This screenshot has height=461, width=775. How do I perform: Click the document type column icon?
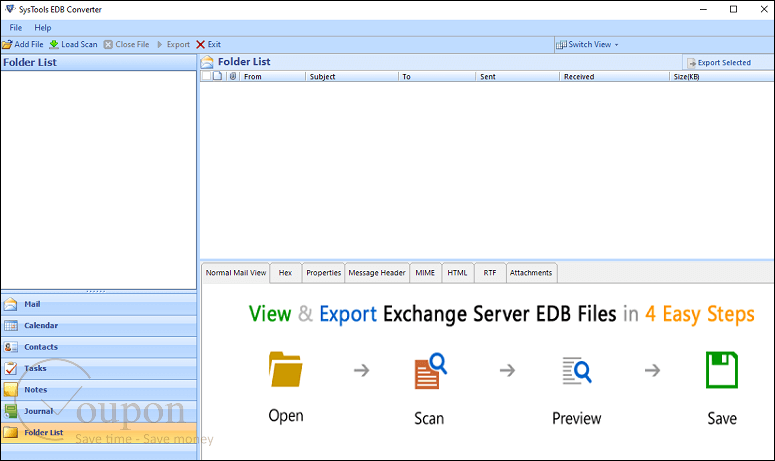217,76
